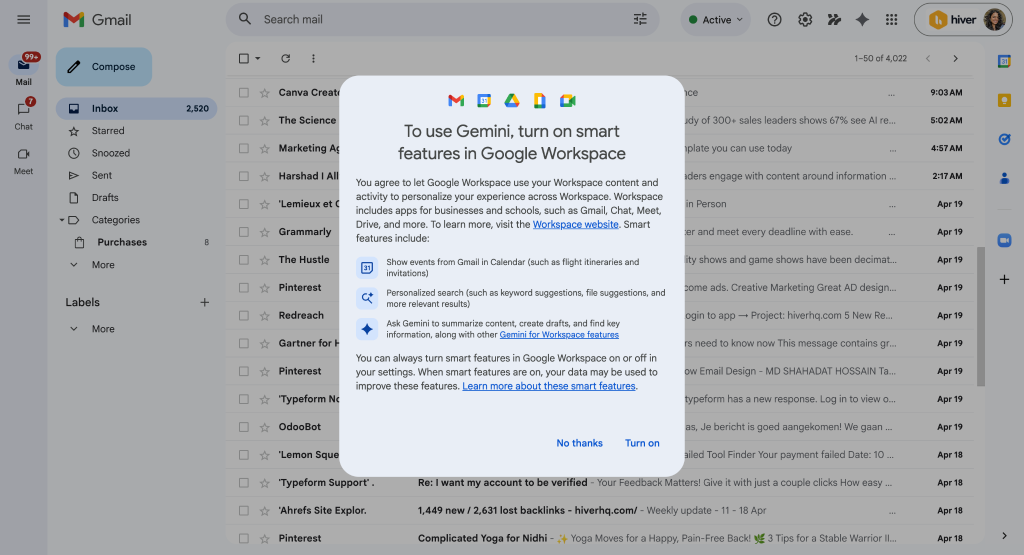Open Chat from the left rail
Image resolution: width=1024 pixels, height=555 pixels.
click(x=24, y=115)
